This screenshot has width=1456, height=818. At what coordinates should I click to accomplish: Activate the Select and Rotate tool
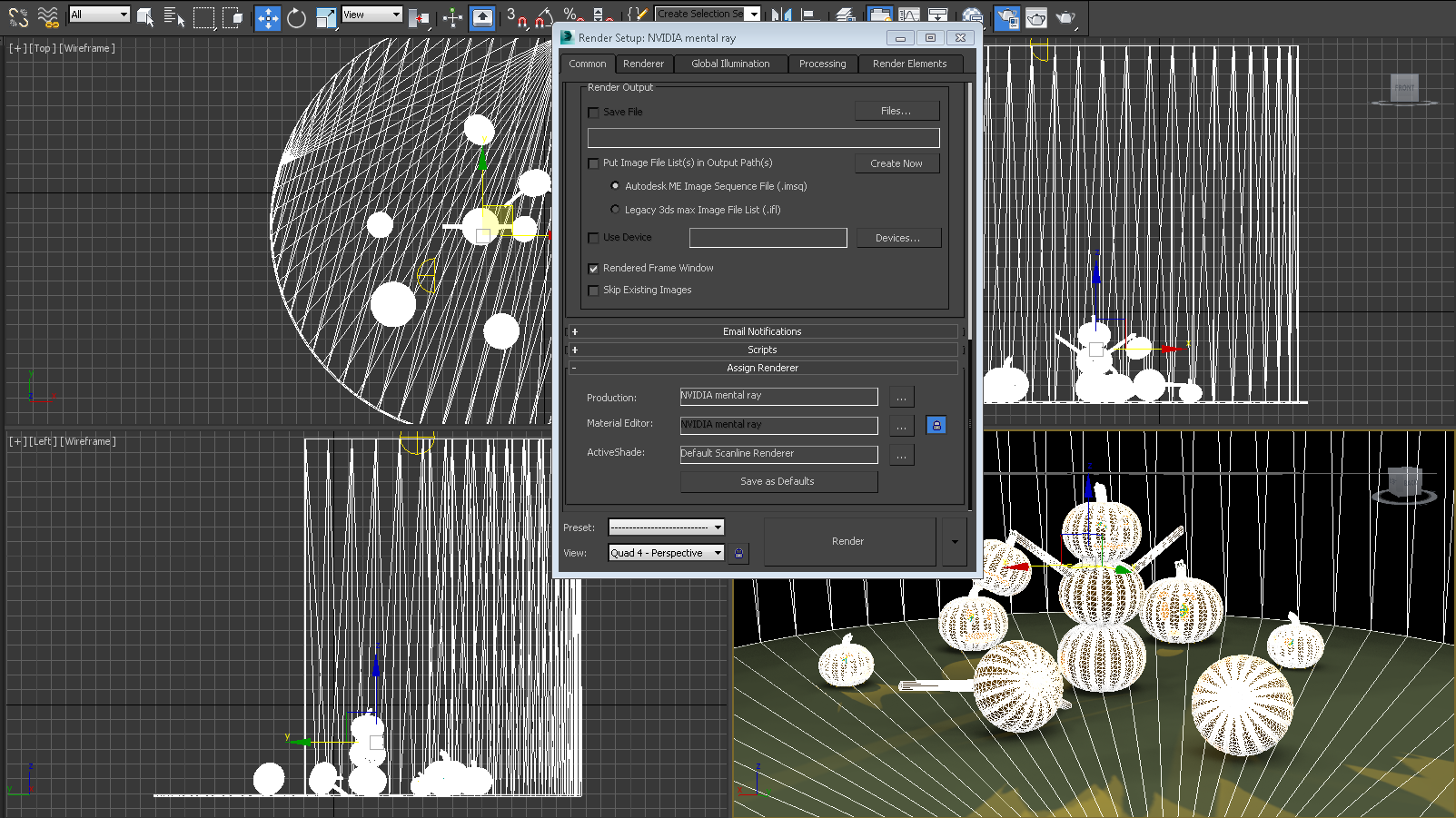(296, 17)
